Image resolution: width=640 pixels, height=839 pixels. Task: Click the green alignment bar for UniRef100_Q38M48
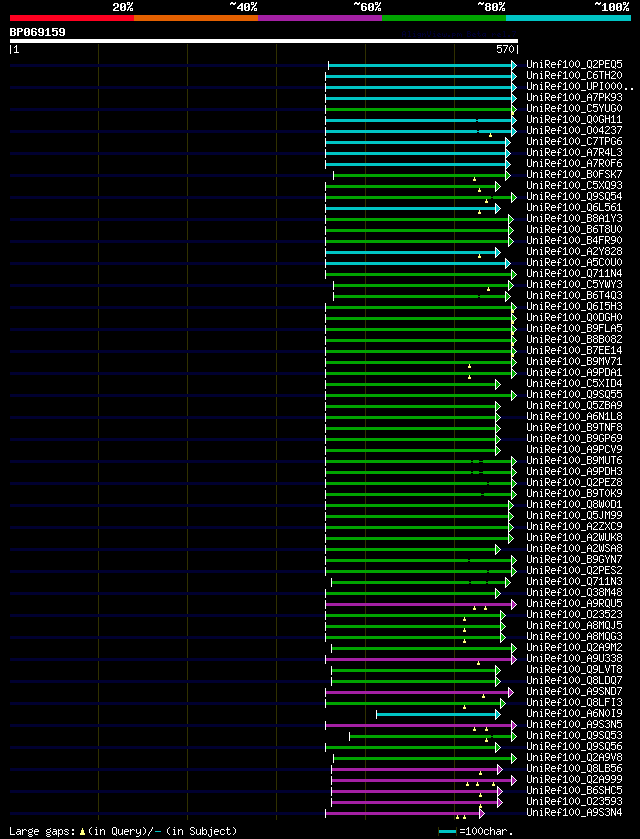pos(413,593)
